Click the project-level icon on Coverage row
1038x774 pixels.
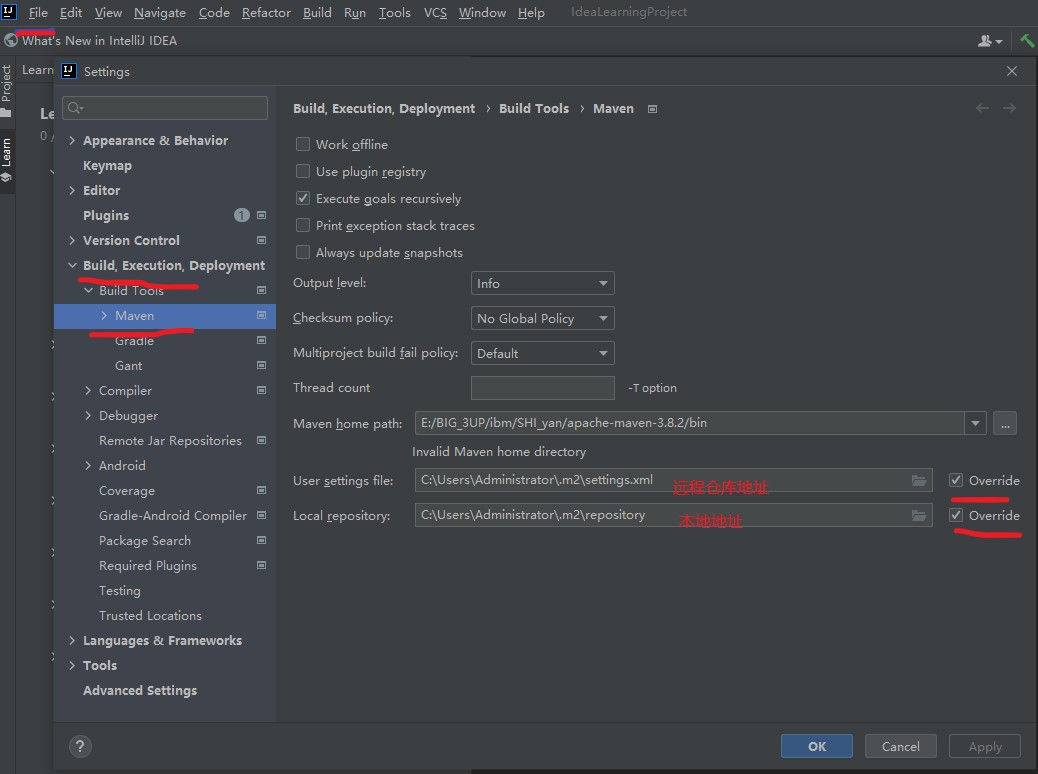click(x=261, y=491)
